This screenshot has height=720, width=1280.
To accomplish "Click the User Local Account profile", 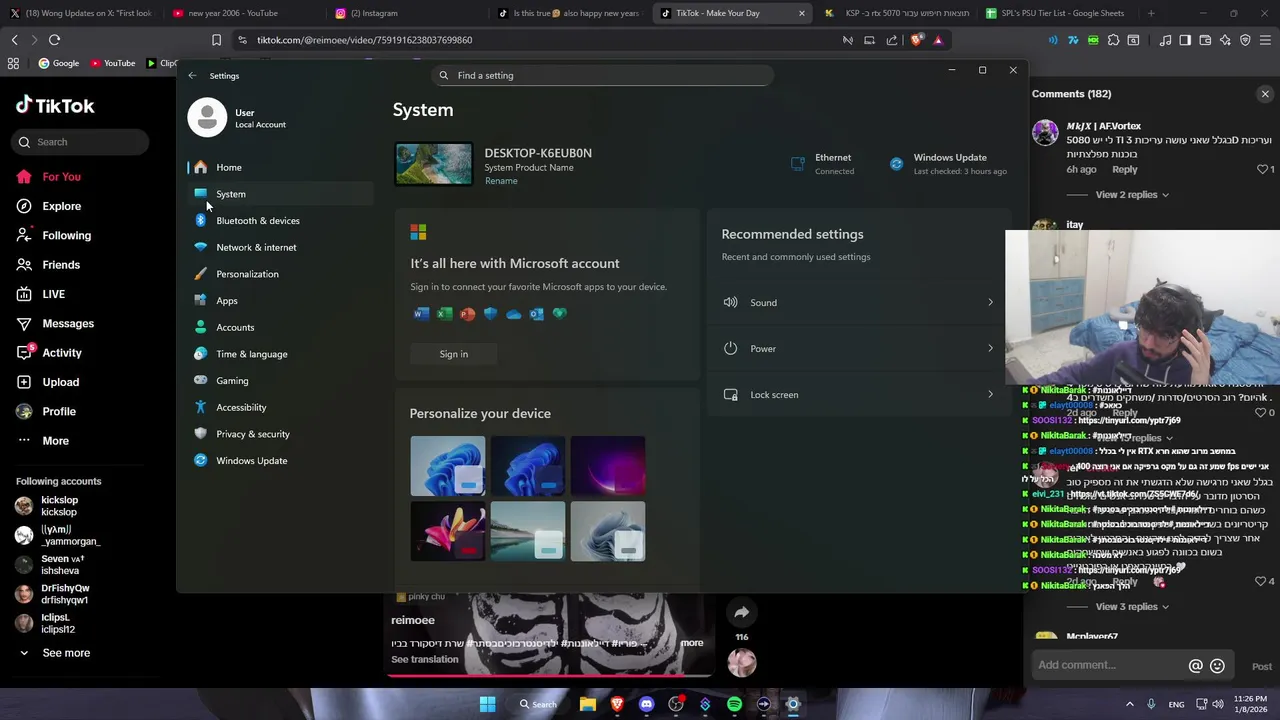I will [x=238, y=118].
